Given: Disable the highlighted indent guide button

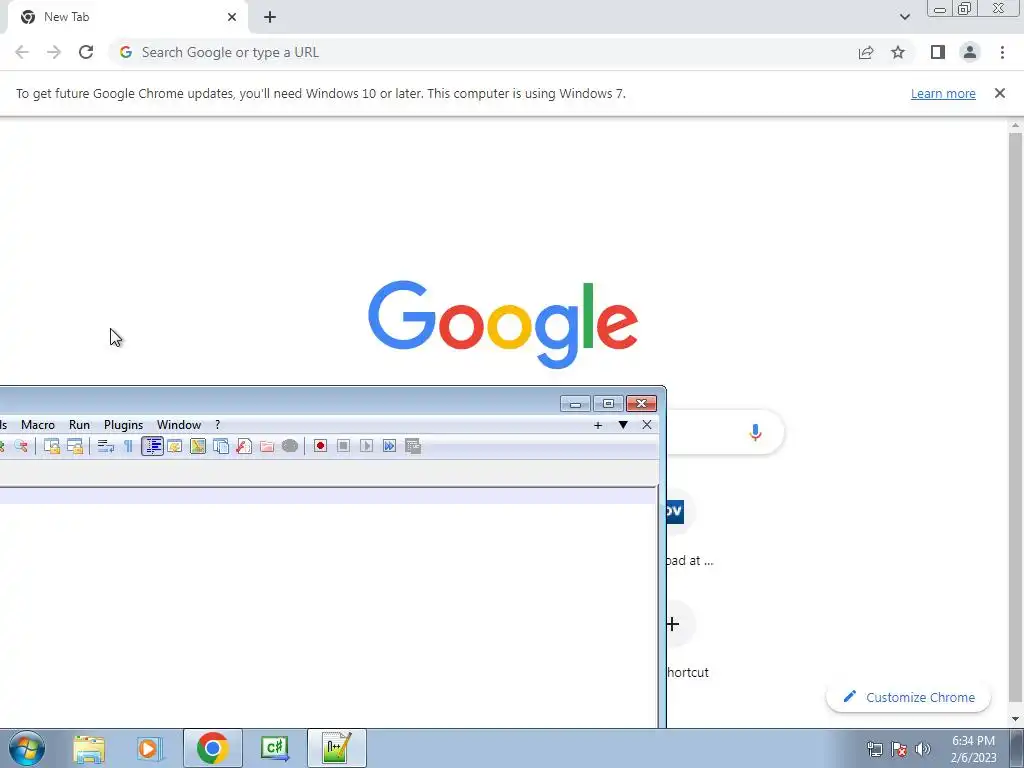Looking at the screenshot, I should pos(152,446).
